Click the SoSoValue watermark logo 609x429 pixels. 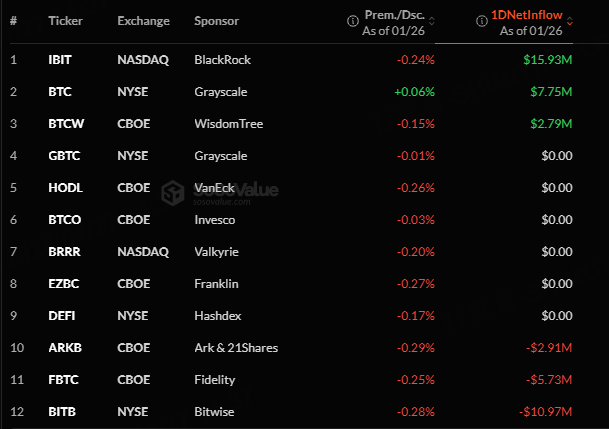click(173, 193)
